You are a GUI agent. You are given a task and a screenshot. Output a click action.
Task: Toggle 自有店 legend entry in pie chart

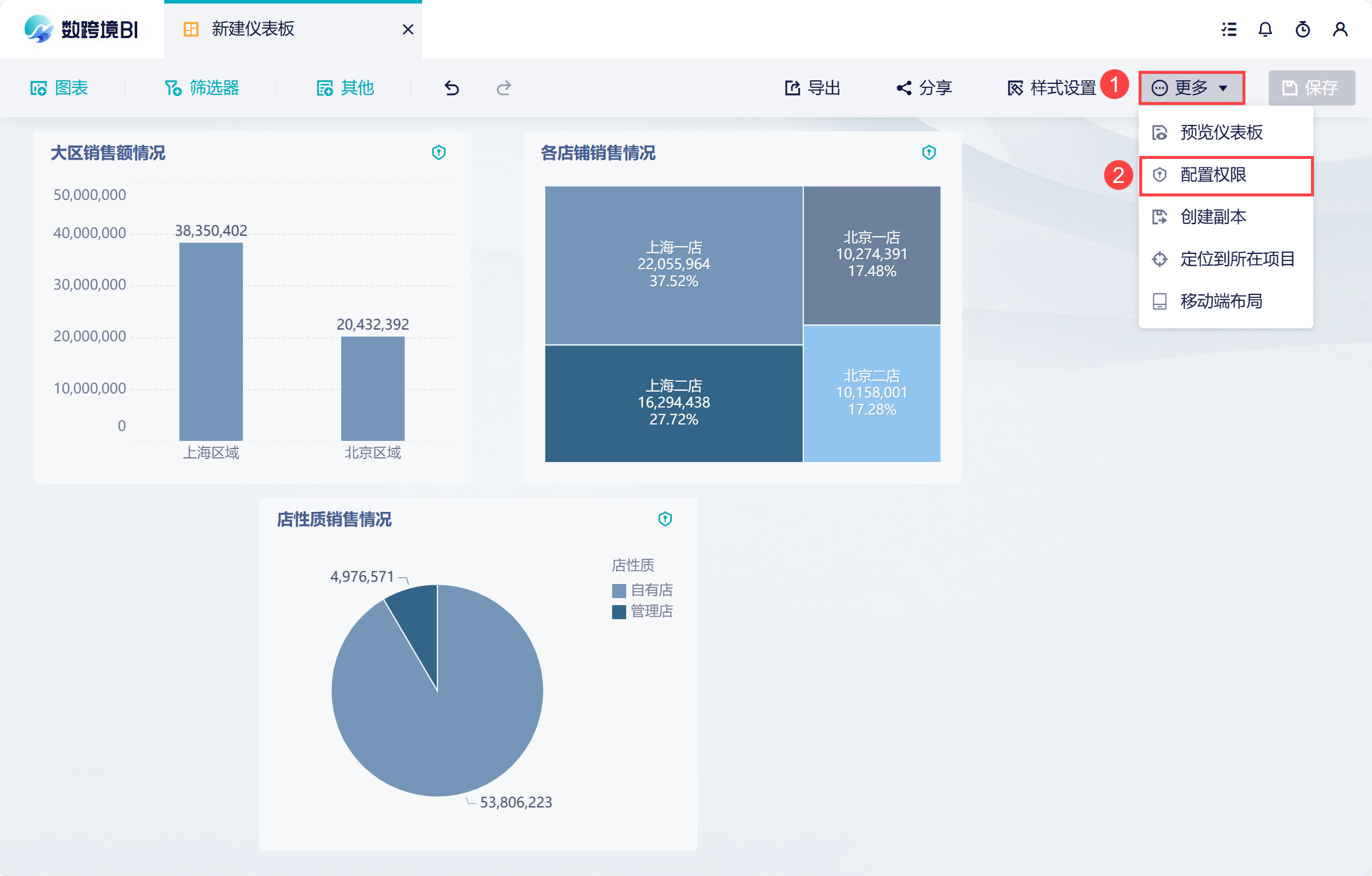pos(643,590)
